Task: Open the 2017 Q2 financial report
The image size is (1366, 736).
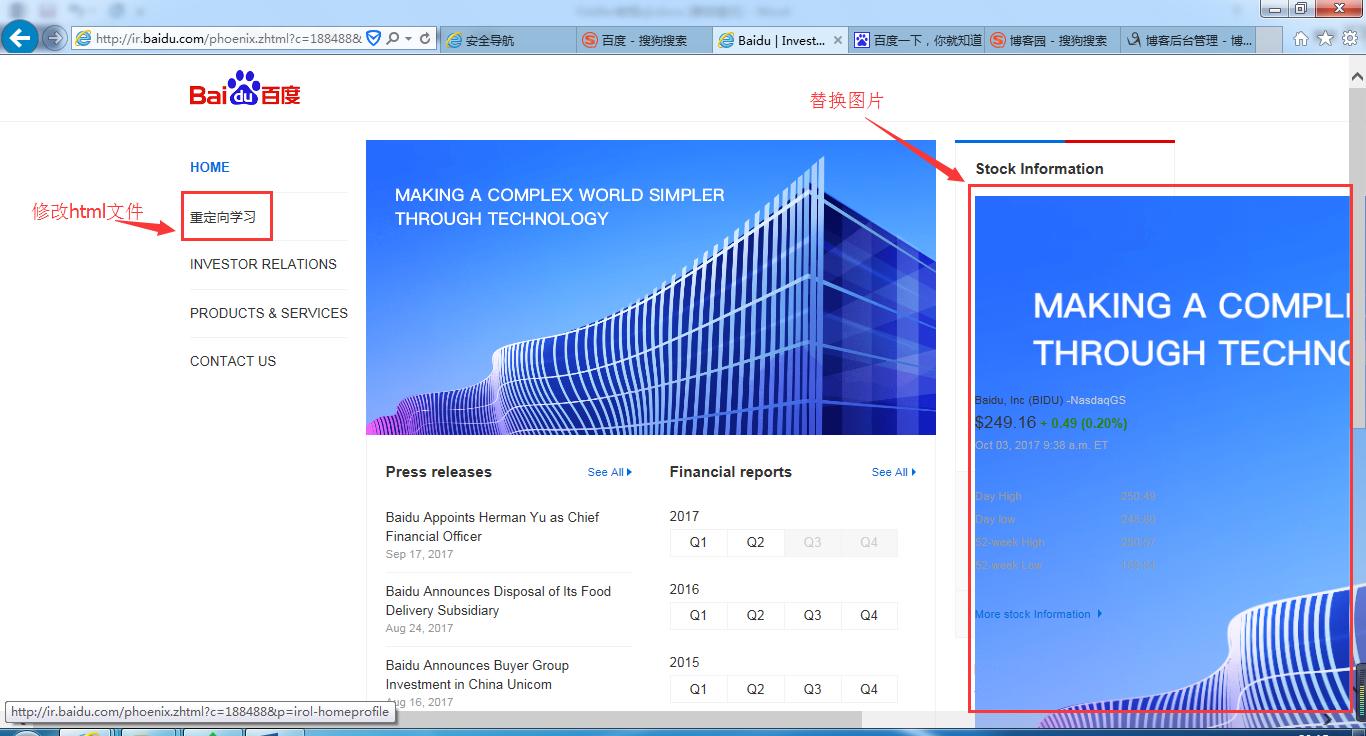Action: pyautogui.click(x=755, y=542)
